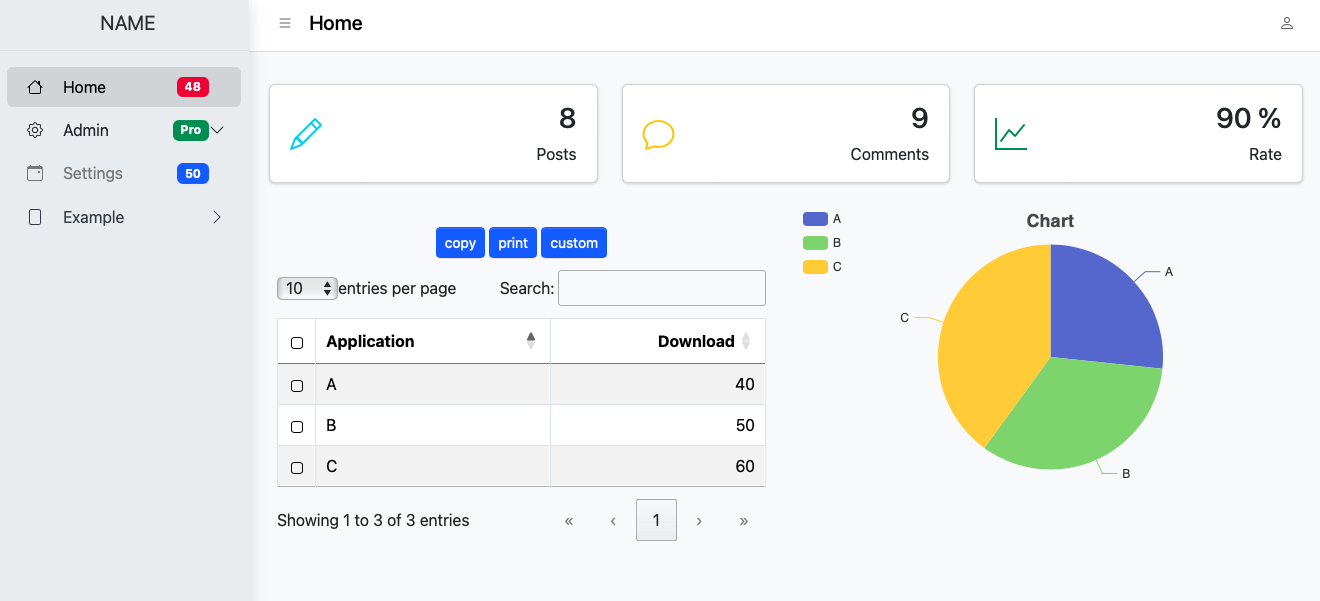This screenshot has height=601, width=1320.
Task: Select Admin in the sidebar
Action: click(124, 130)
